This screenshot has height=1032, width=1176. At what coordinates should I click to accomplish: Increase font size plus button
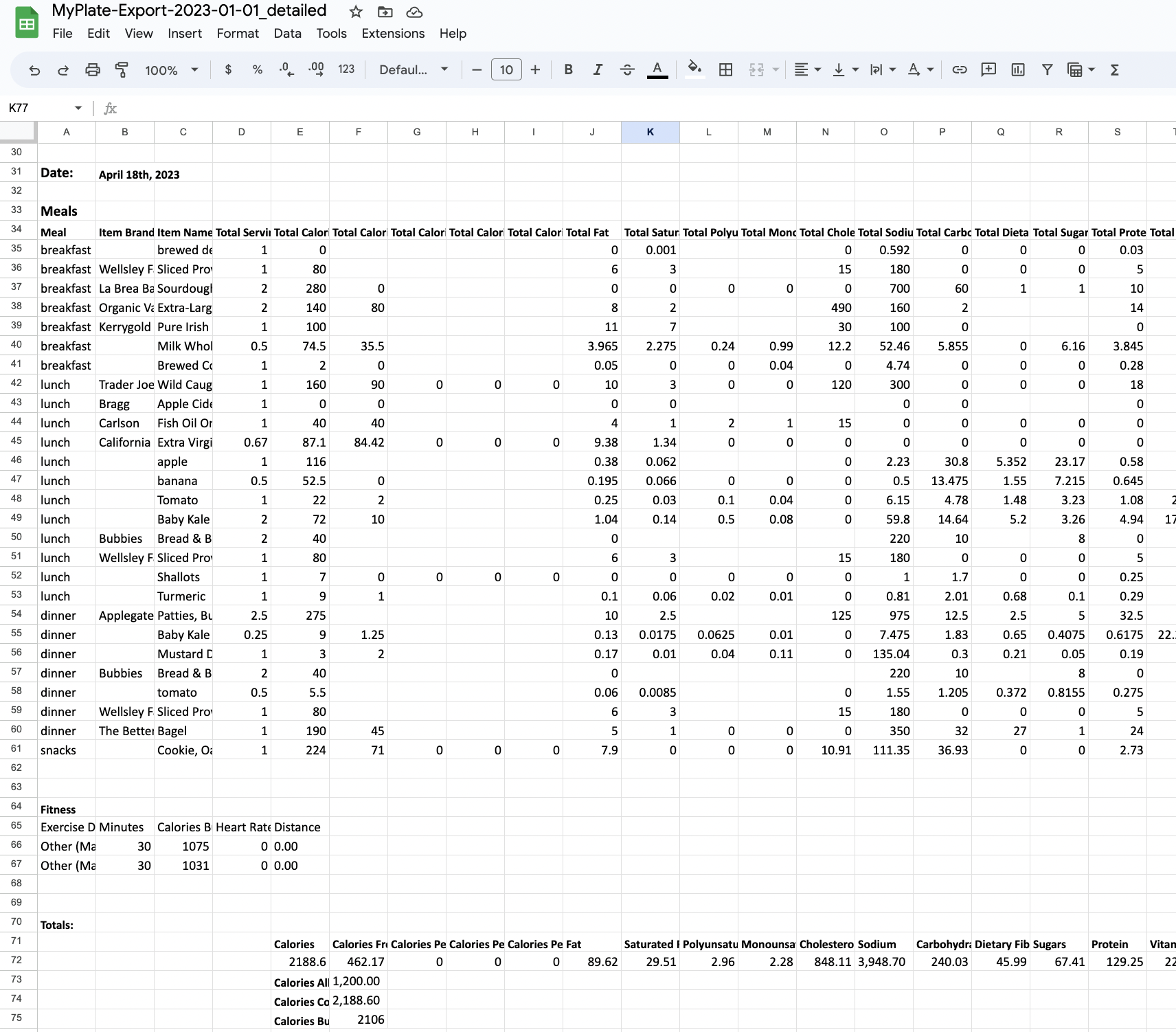pos(536,69)
